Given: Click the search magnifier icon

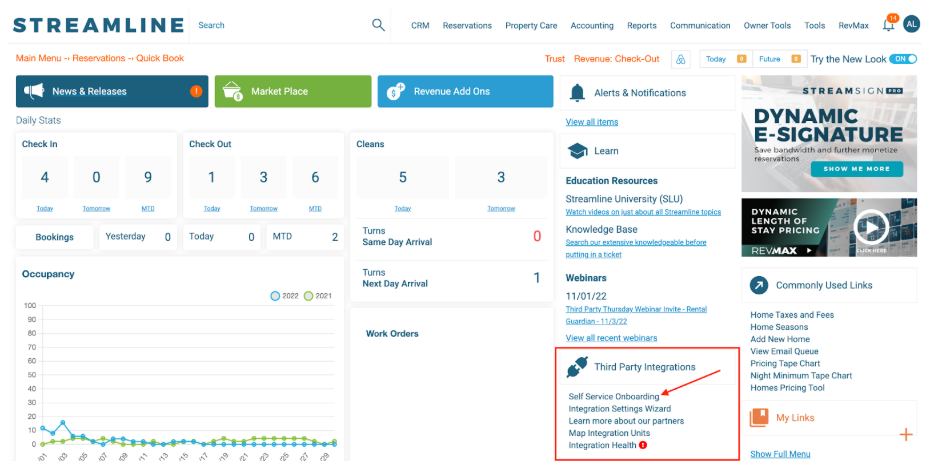Looking at the screenshot, I should pos(378,25).
